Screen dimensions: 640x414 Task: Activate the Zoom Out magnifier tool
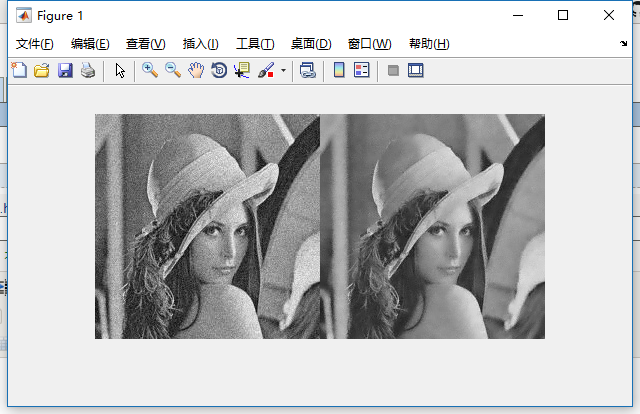click(173, 70)
